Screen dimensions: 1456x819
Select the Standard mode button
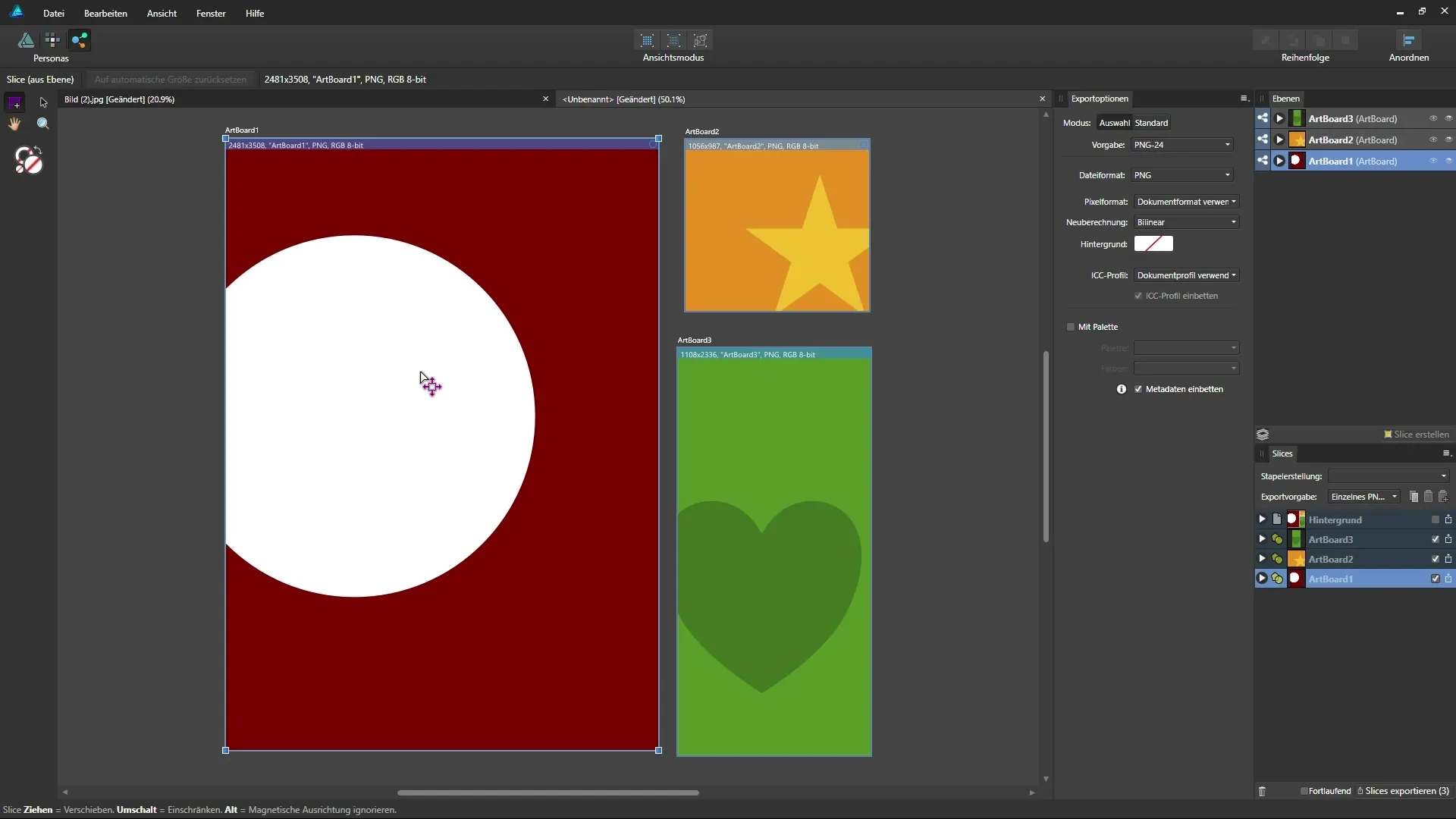(1151, 123)
